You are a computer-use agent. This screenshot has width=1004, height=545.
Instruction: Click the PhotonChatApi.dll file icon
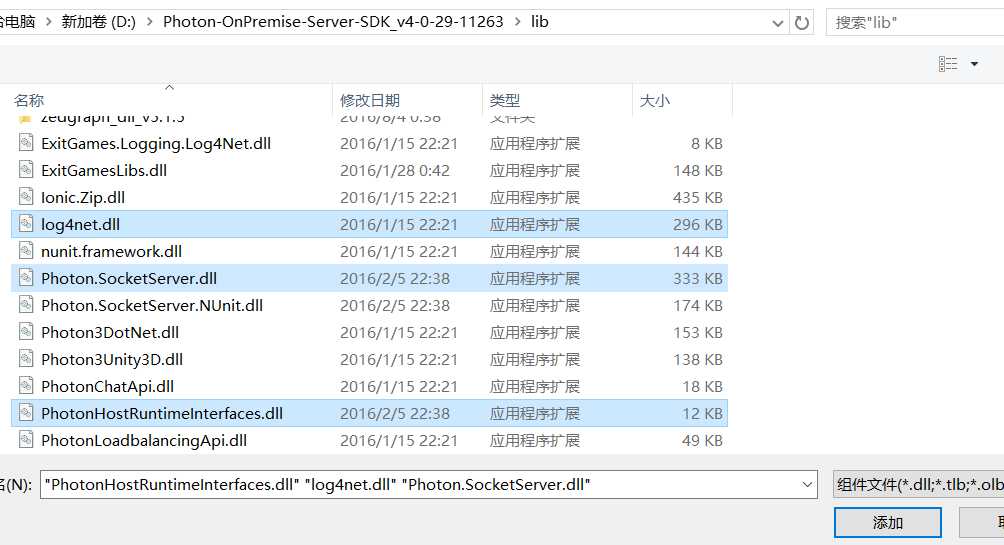(26, 386)
